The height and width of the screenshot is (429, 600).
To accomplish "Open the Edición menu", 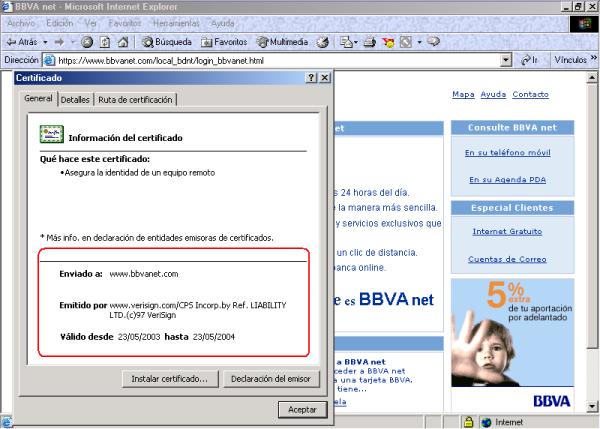I will pyautogui.click(x=59, y=23).
